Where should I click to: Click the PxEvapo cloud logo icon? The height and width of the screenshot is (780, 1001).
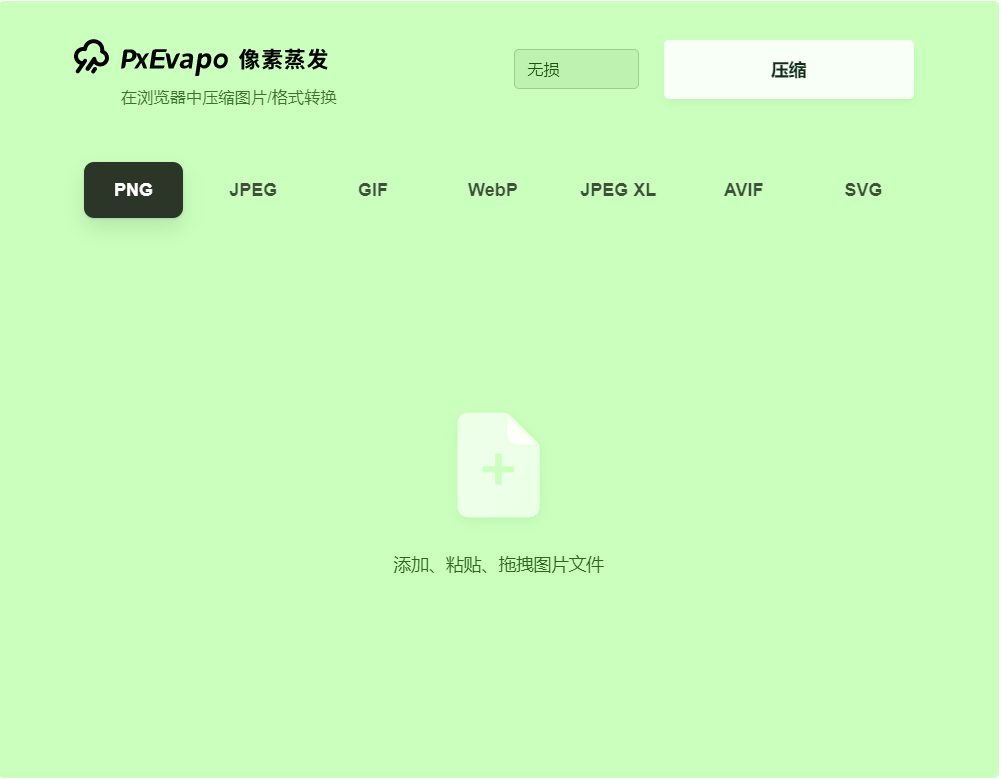pyautogui.click(x=91, y=58)
